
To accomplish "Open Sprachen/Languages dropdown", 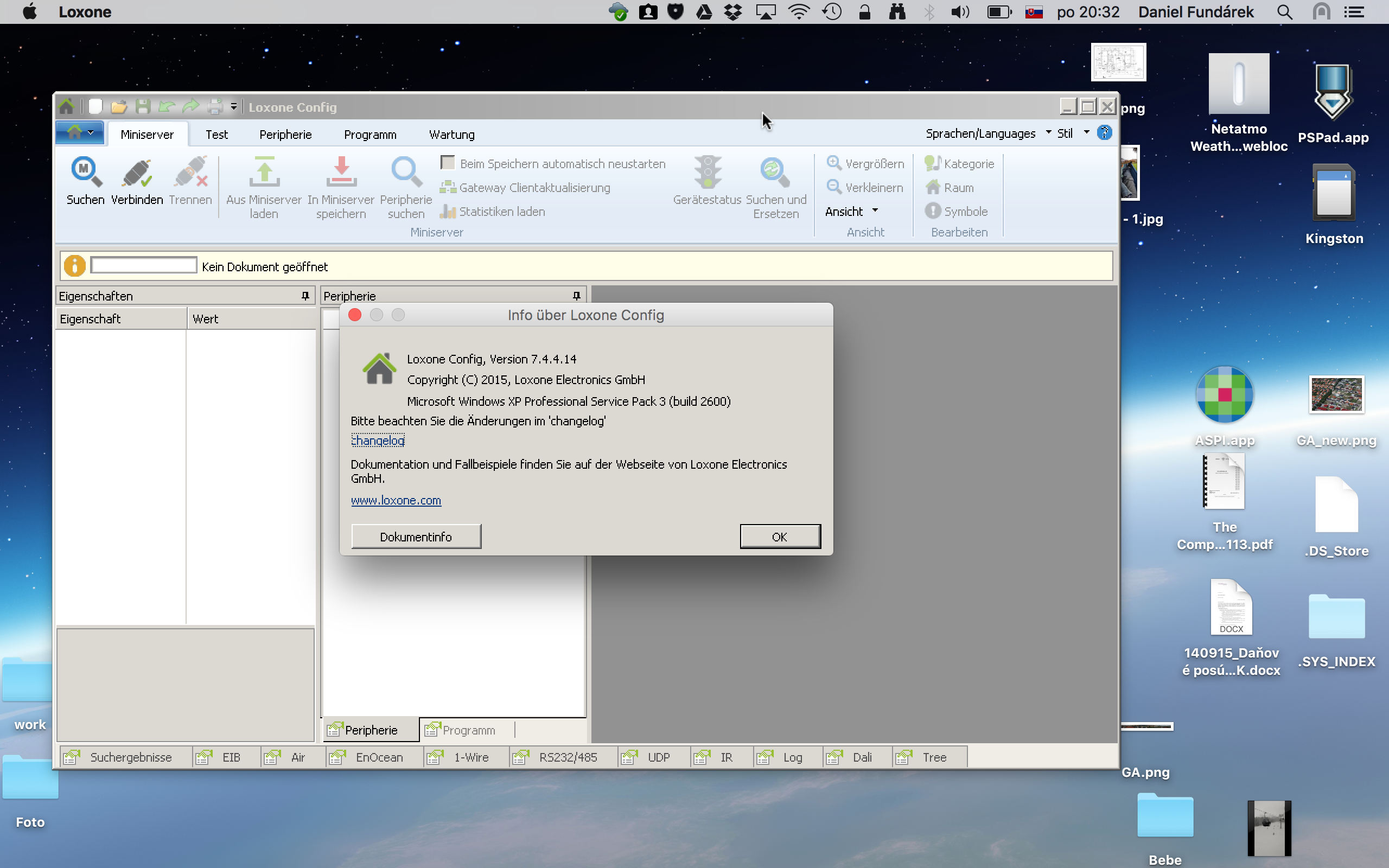I will (989, 133).
